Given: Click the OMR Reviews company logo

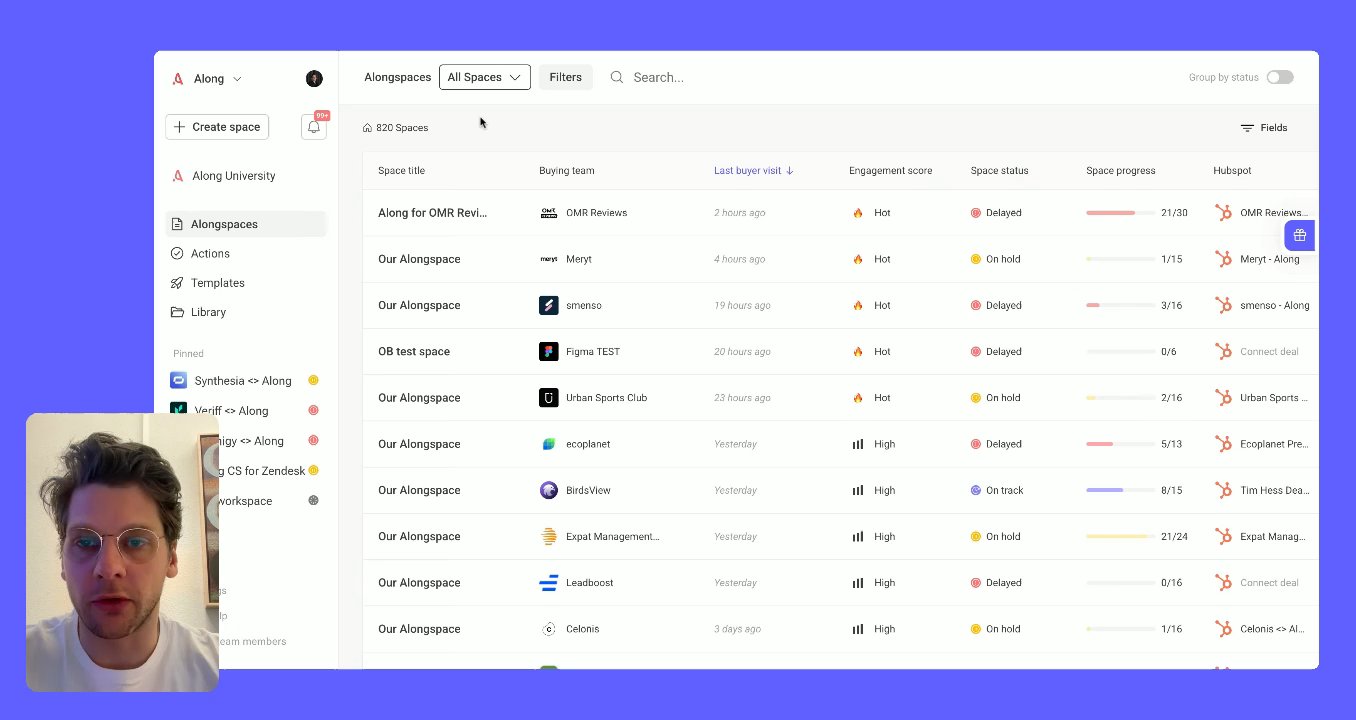Looking at the screenshot, I should click(x=548, y=213).
